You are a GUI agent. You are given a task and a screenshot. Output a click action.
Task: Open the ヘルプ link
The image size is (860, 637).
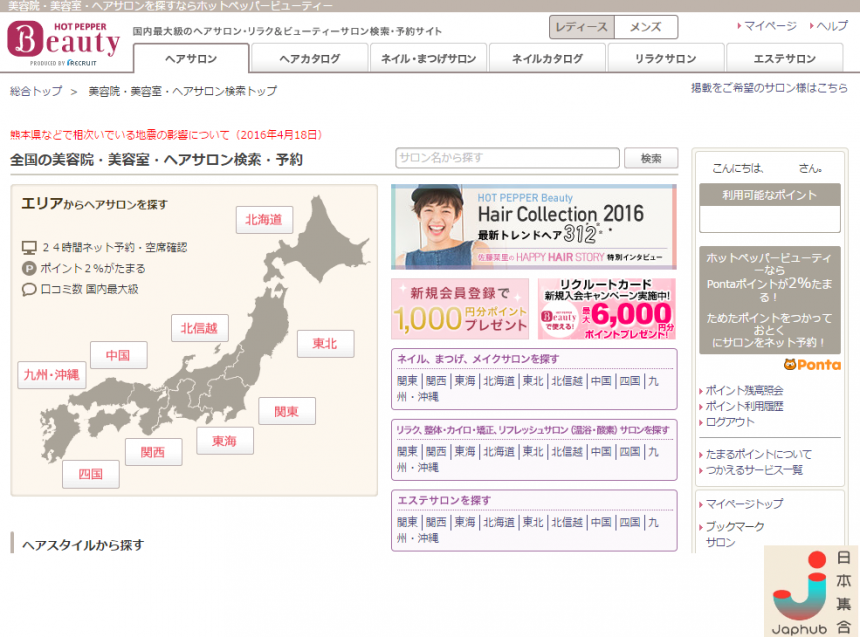[831, 26]
